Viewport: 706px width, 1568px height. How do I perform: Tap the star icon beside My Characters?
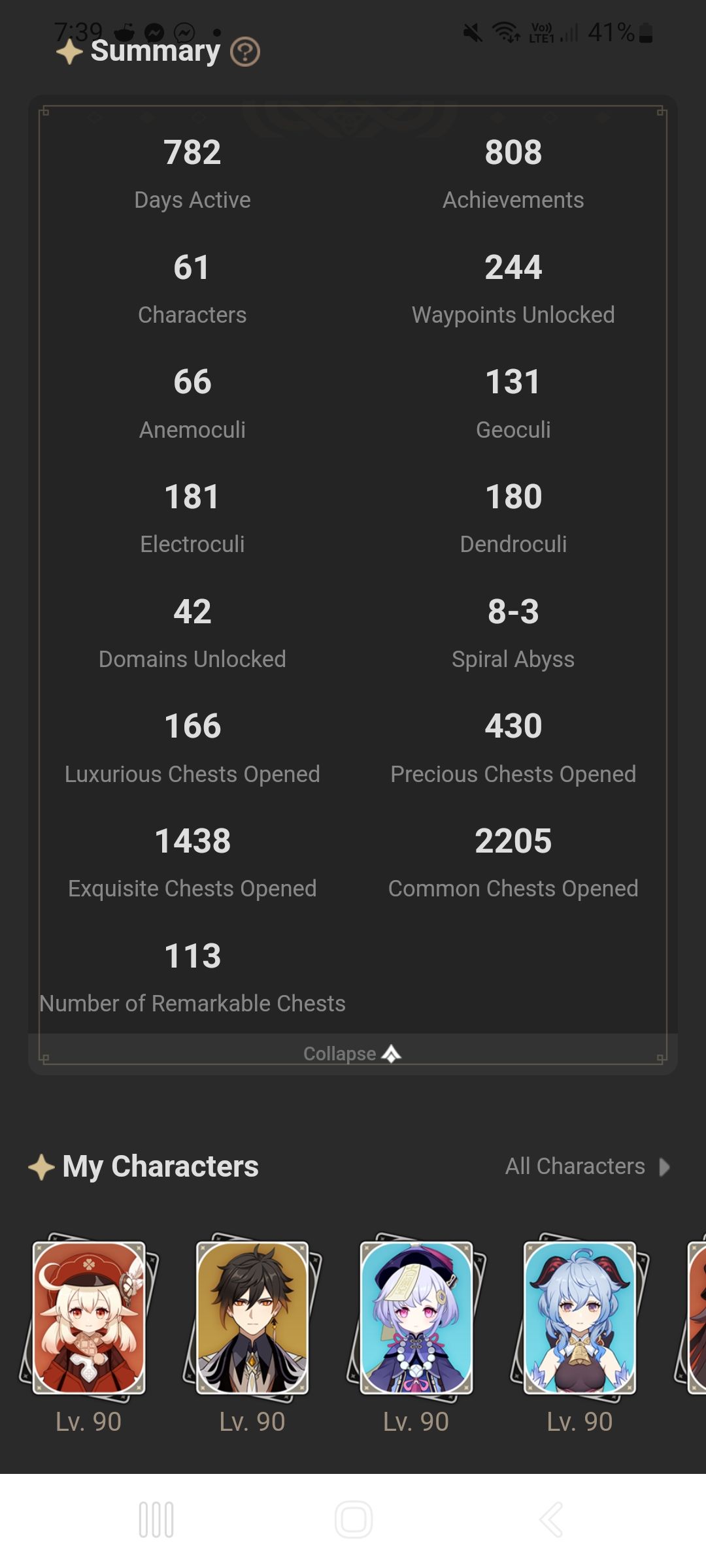coord(41,1167)
